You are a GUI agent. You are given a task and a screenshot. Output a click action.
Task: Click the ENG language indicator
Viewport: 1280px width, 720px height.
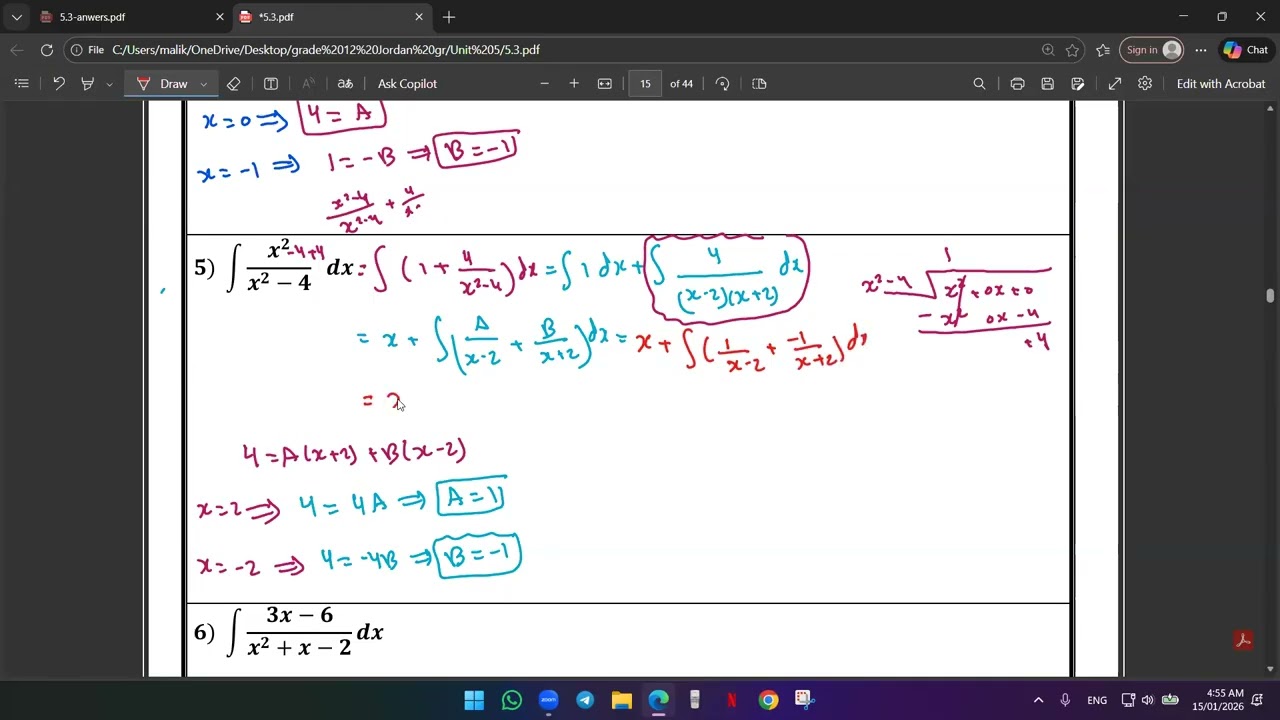tap(1097, 700)
